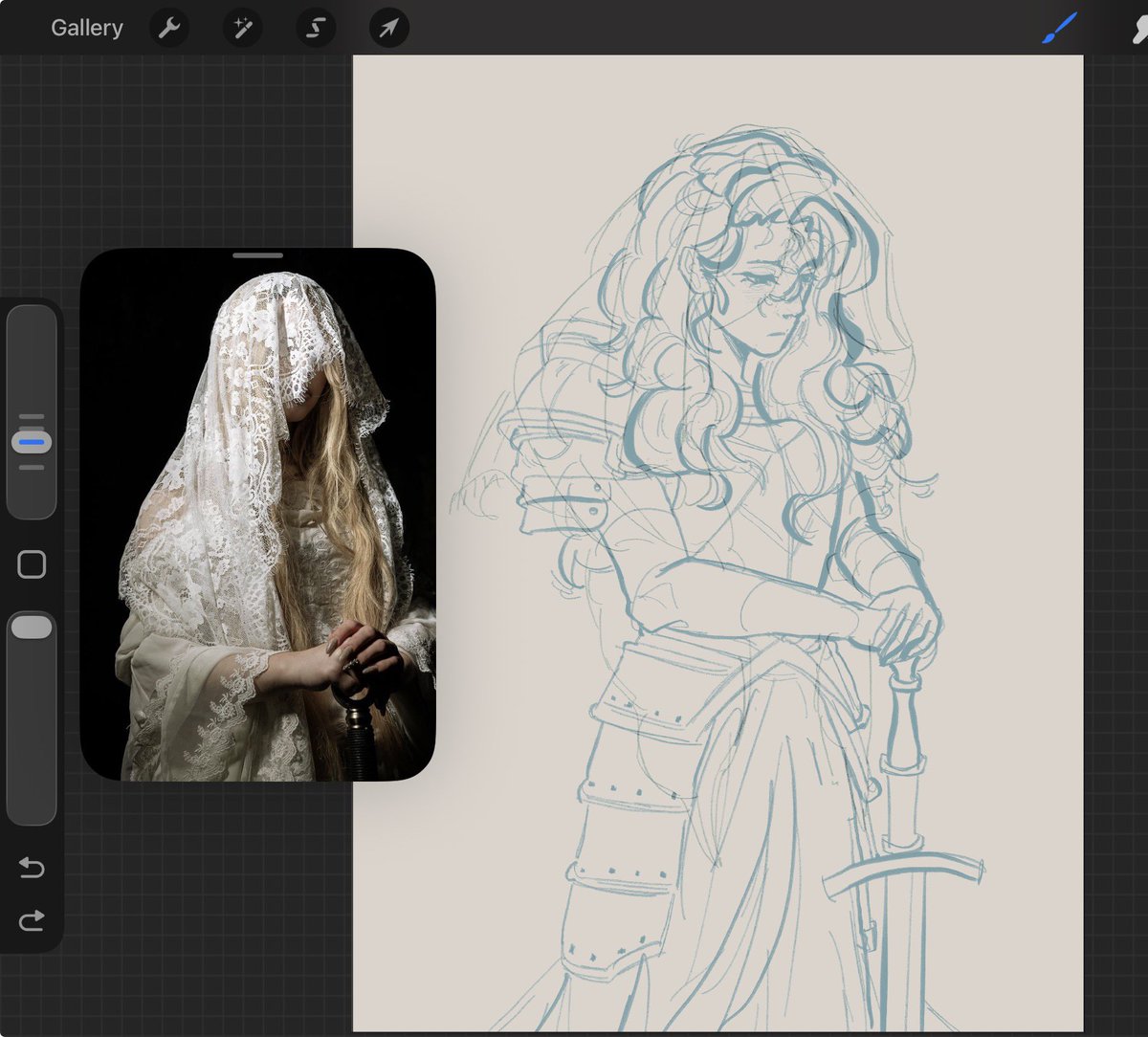The height and width of the screenshot is (1037, 1148).
Task: Open the Gallery view
Action: pos(87,28)
